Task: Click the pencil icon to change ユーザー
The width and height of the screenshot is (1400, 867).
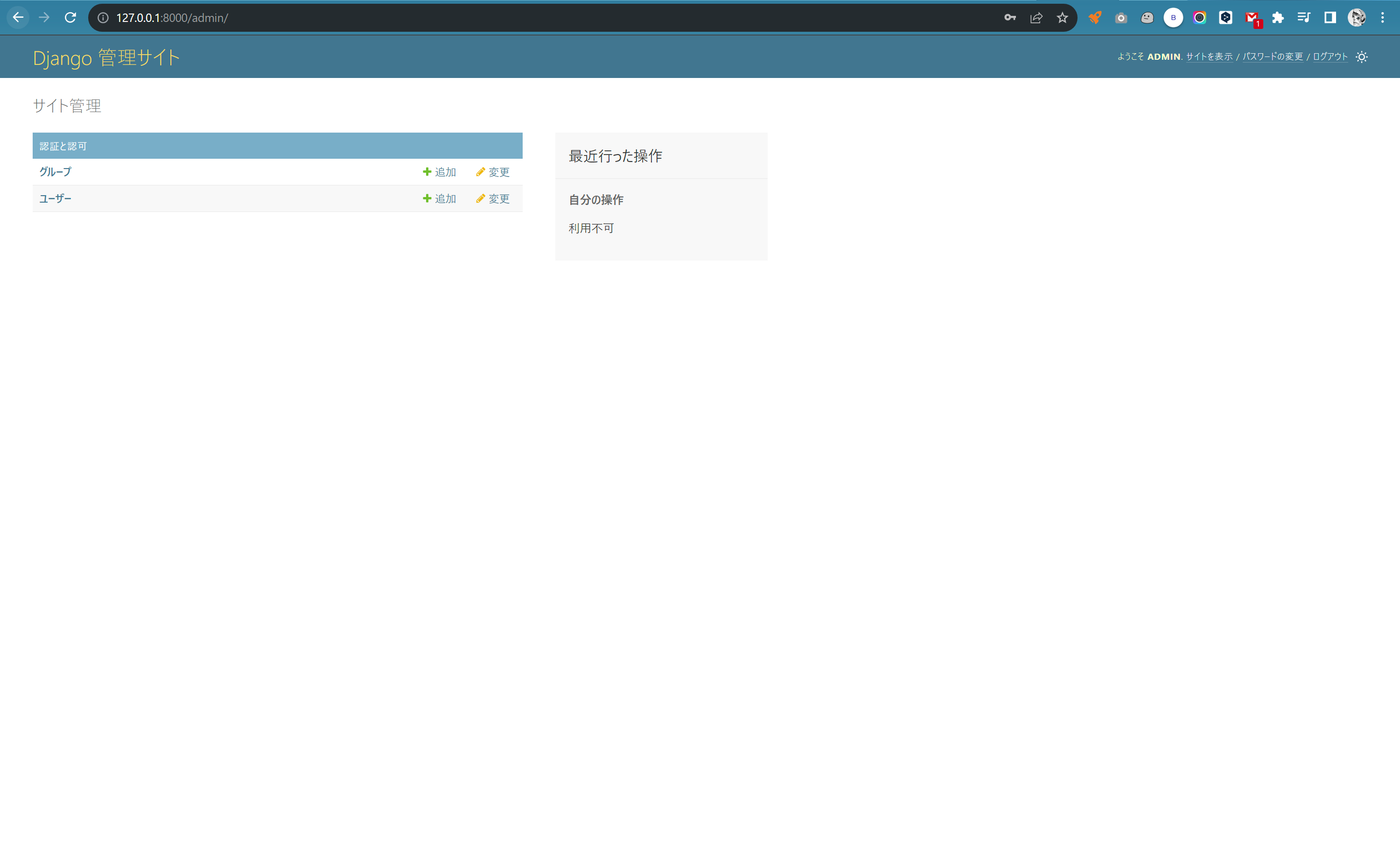Action: click(x=482, y=198)
